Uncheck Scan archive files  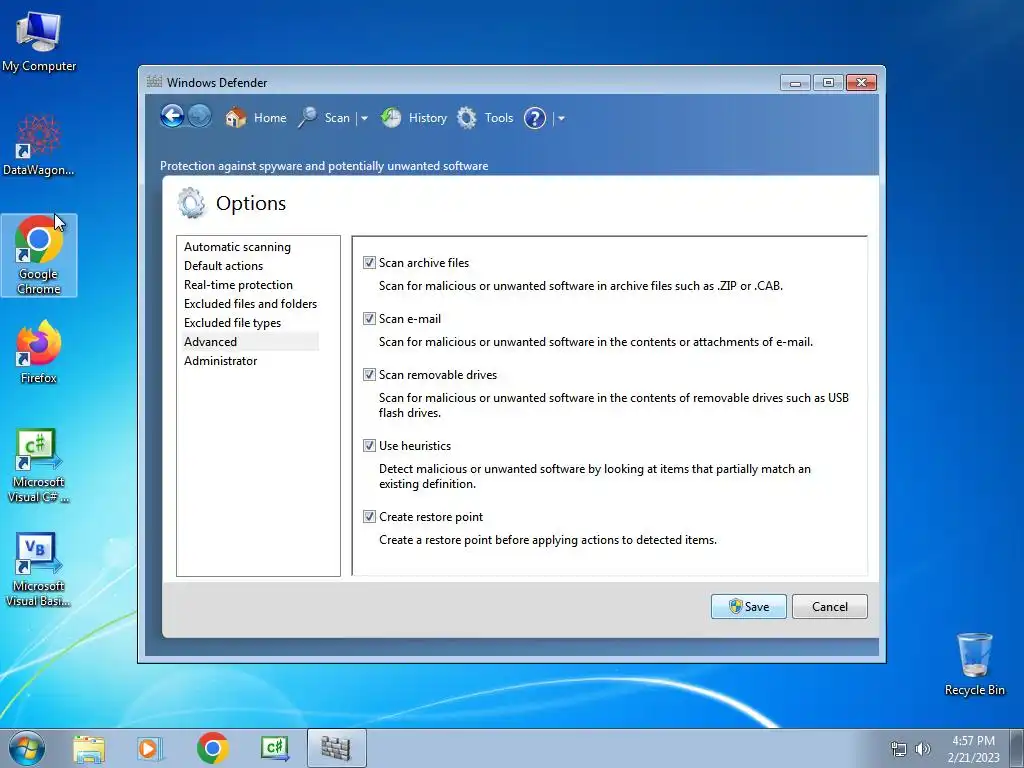370,263
